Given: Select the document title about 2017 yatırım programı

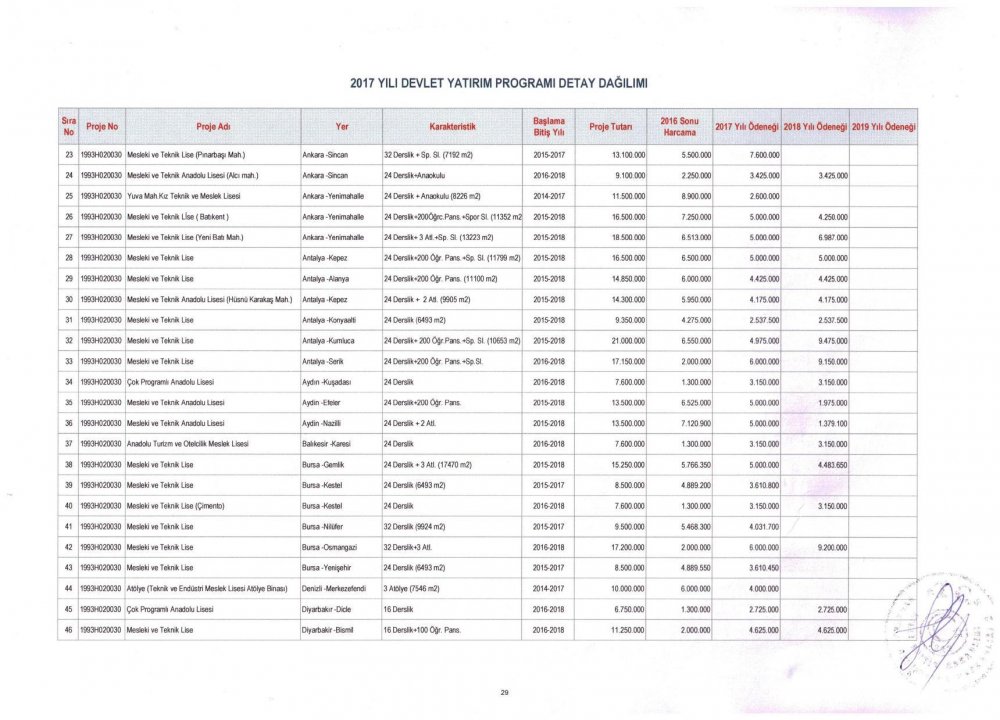Looking at the screenshot, I should click(x=500, y=81).
